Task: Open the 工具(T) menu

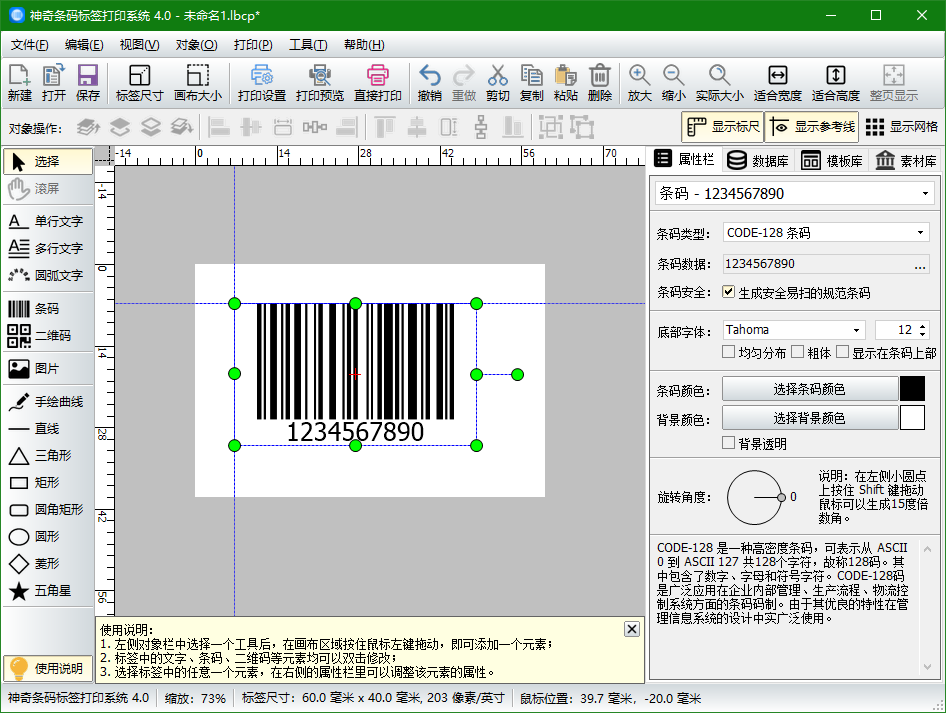Action: click(308, 45)
